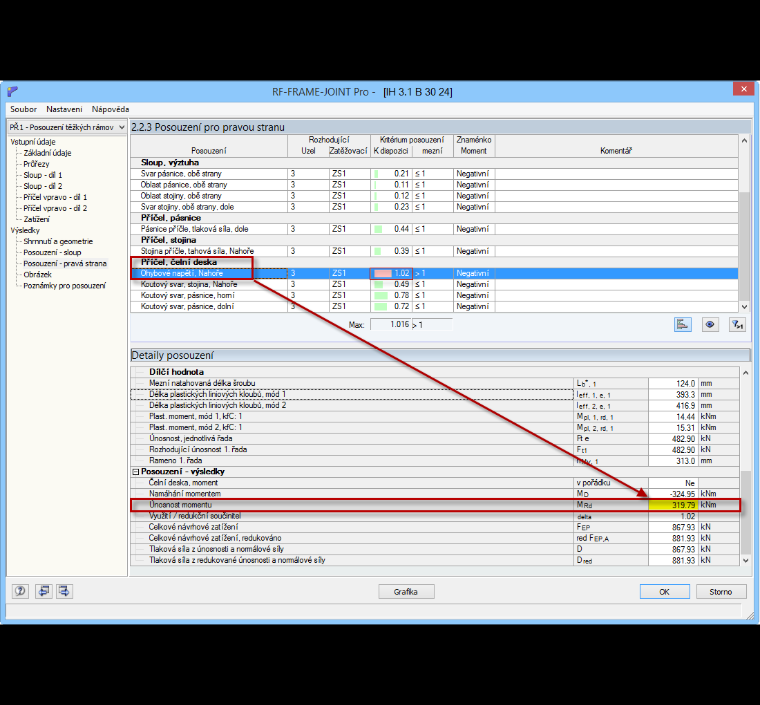Select row Oblast pásnice, obě strany
The image size is (760, 705).
pyautogui.click(x=434, y=185)
